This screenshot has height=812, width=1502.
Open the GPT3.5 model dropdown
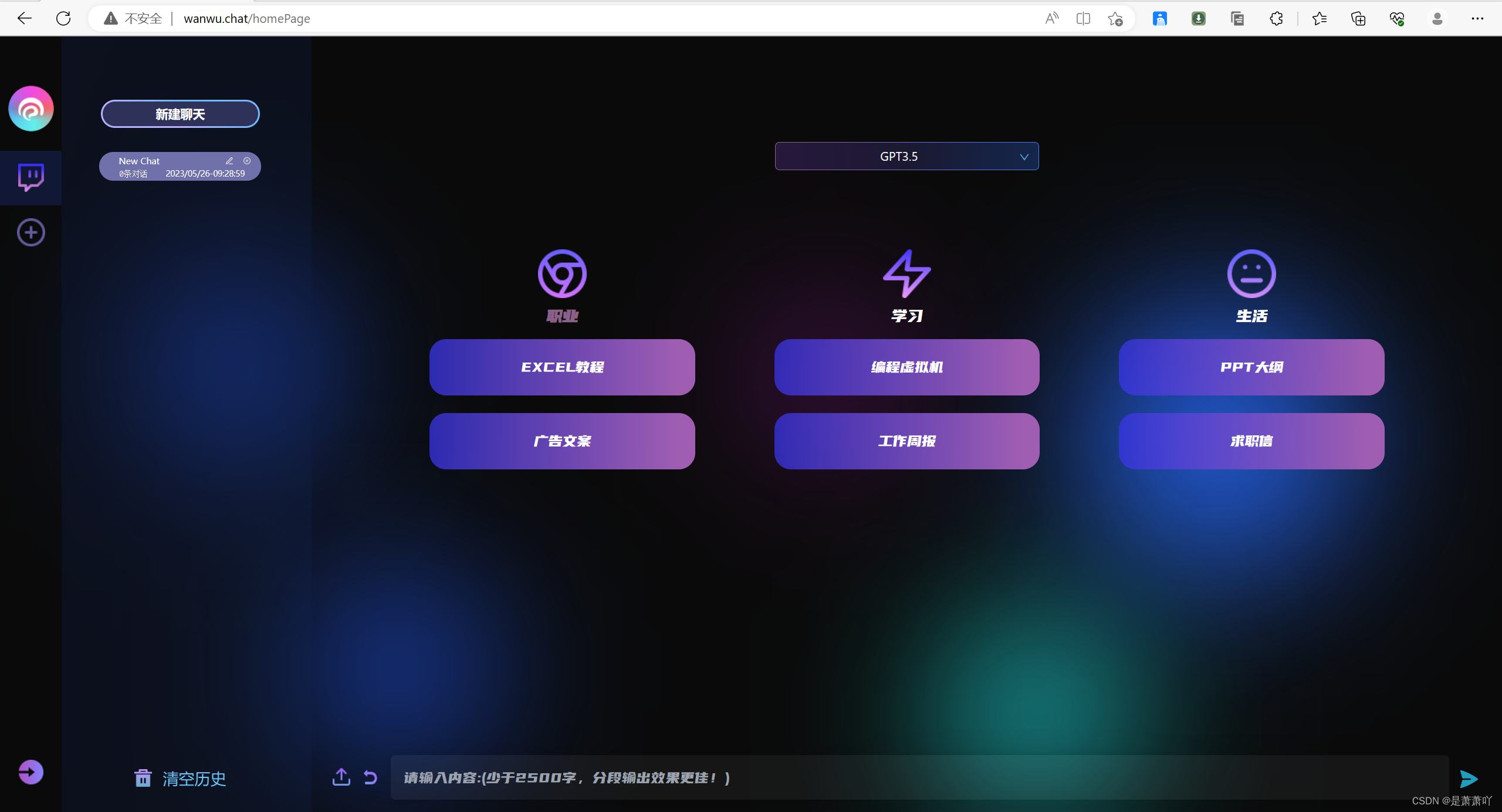tap(906, 156)
